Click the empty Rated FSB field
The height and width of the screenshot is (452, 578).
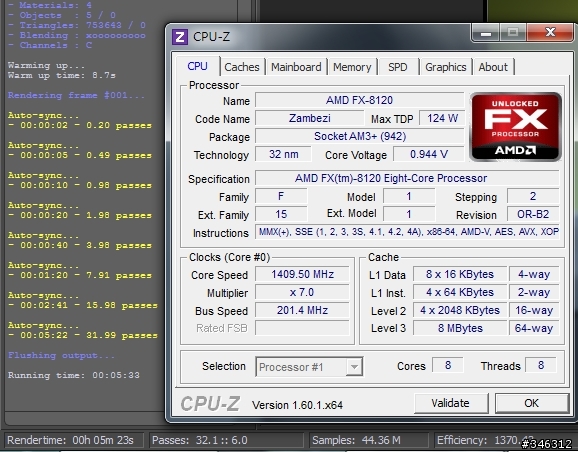point(302,328)
